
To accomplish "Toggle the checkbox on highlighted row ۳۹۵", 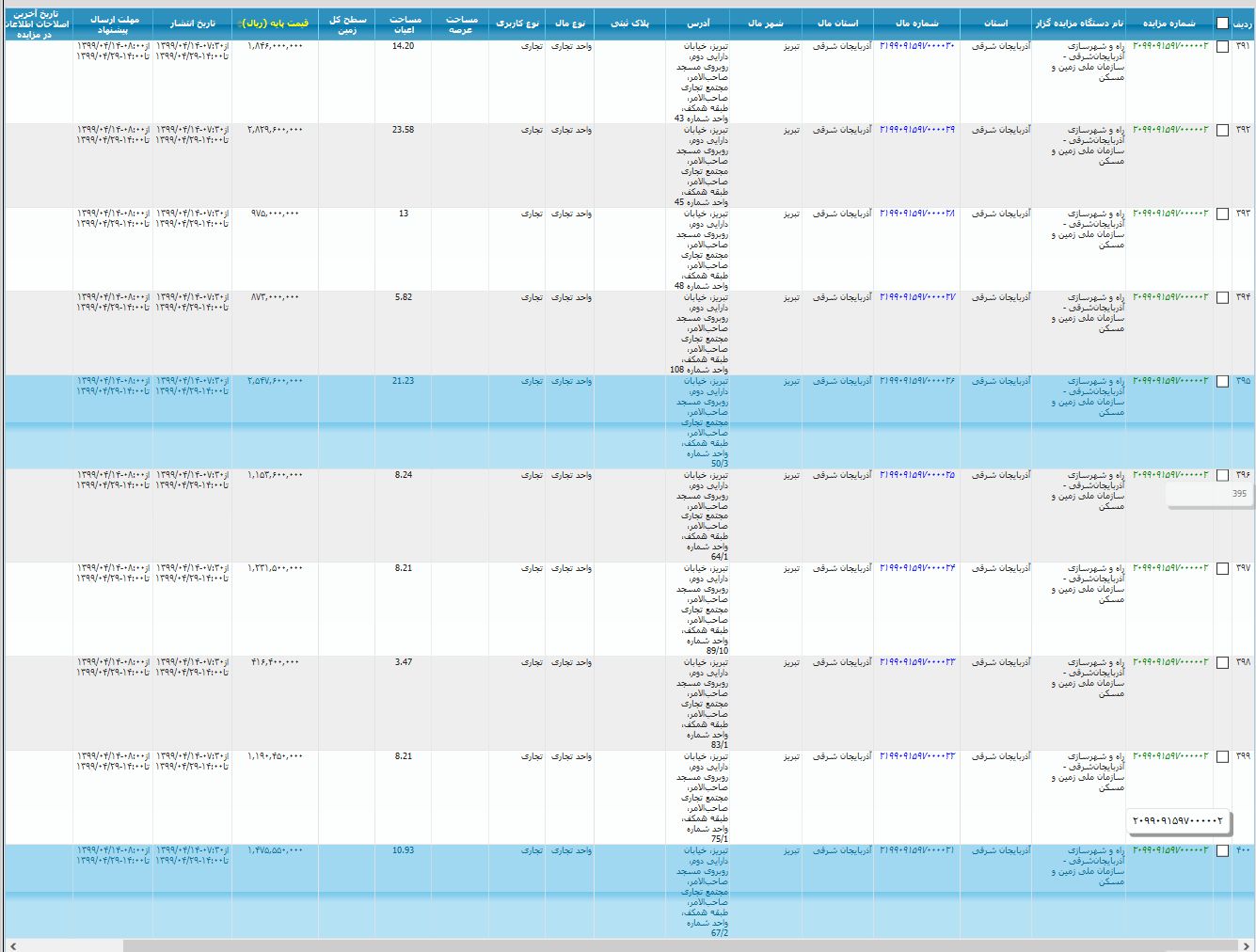I will pyautogui.click(x=1222, y=382).
